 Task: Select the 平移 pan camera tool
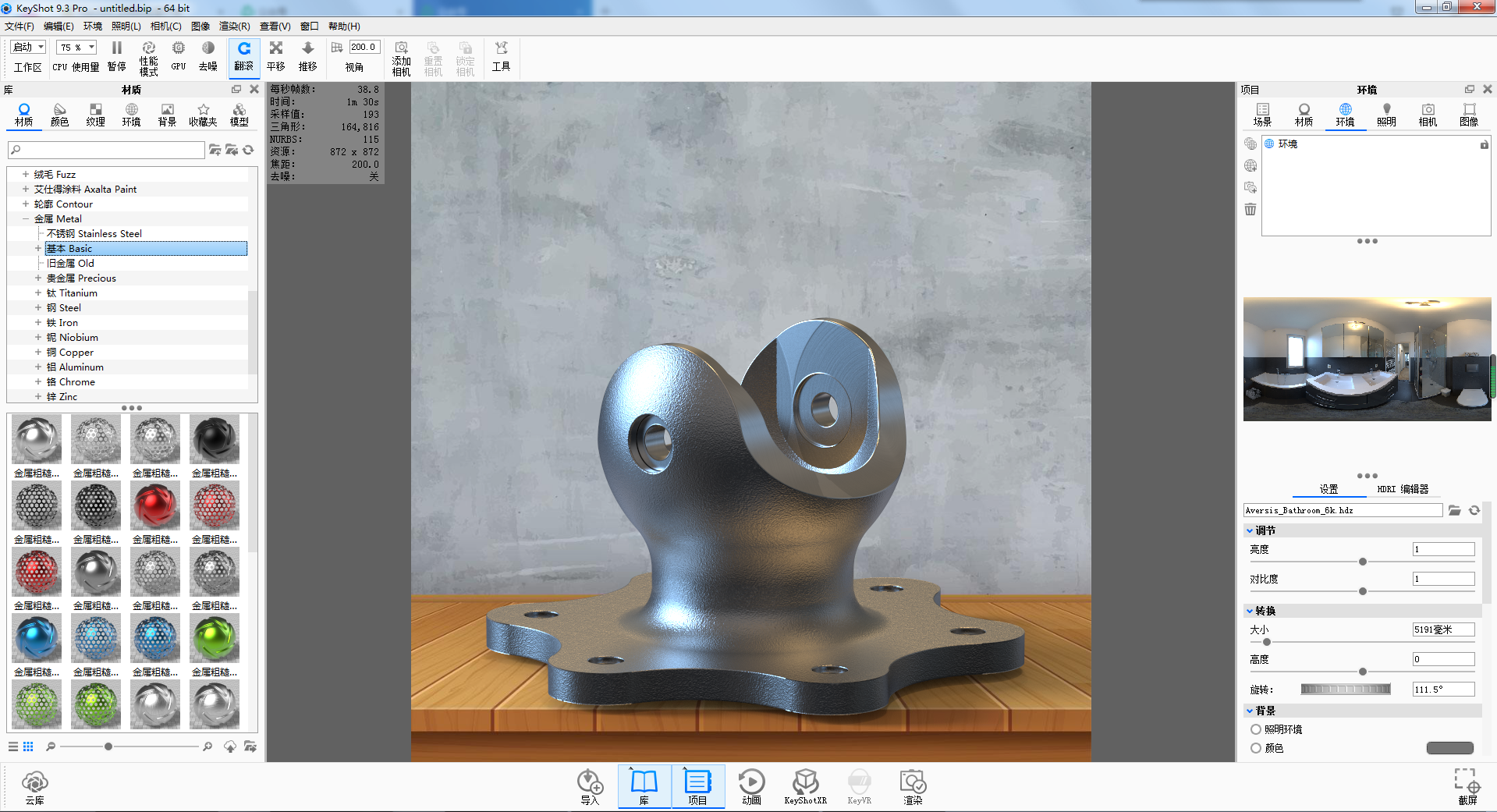tap(276, 57)
